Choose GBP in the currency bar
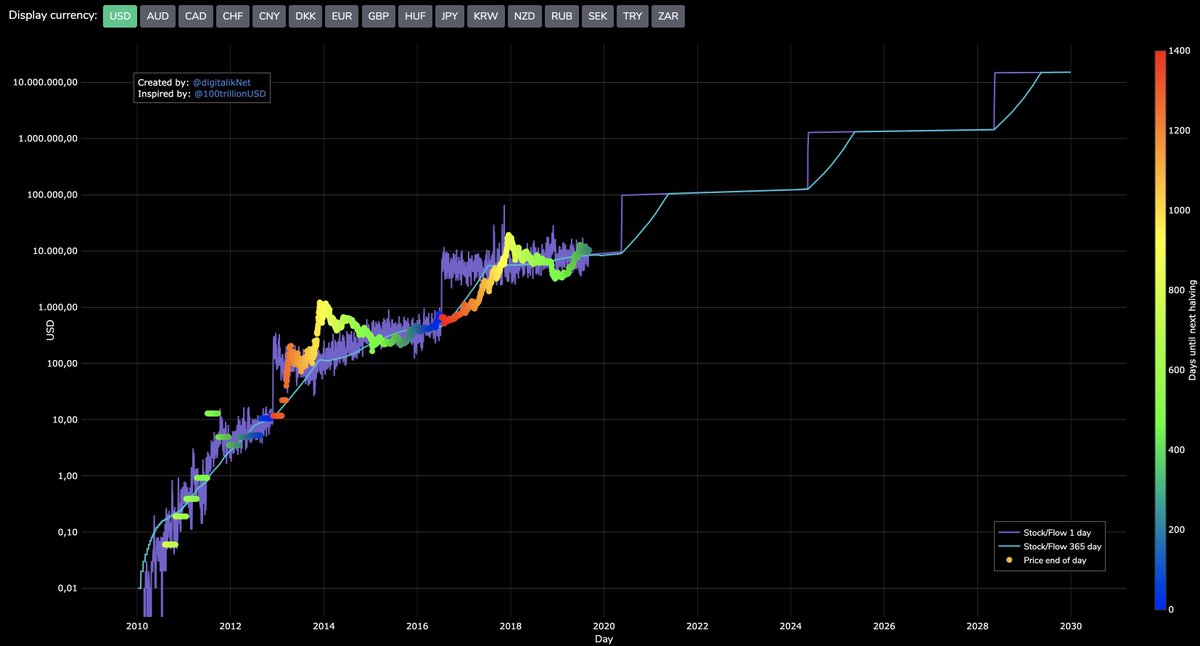The image size is (1200, 646). (378, 16)
